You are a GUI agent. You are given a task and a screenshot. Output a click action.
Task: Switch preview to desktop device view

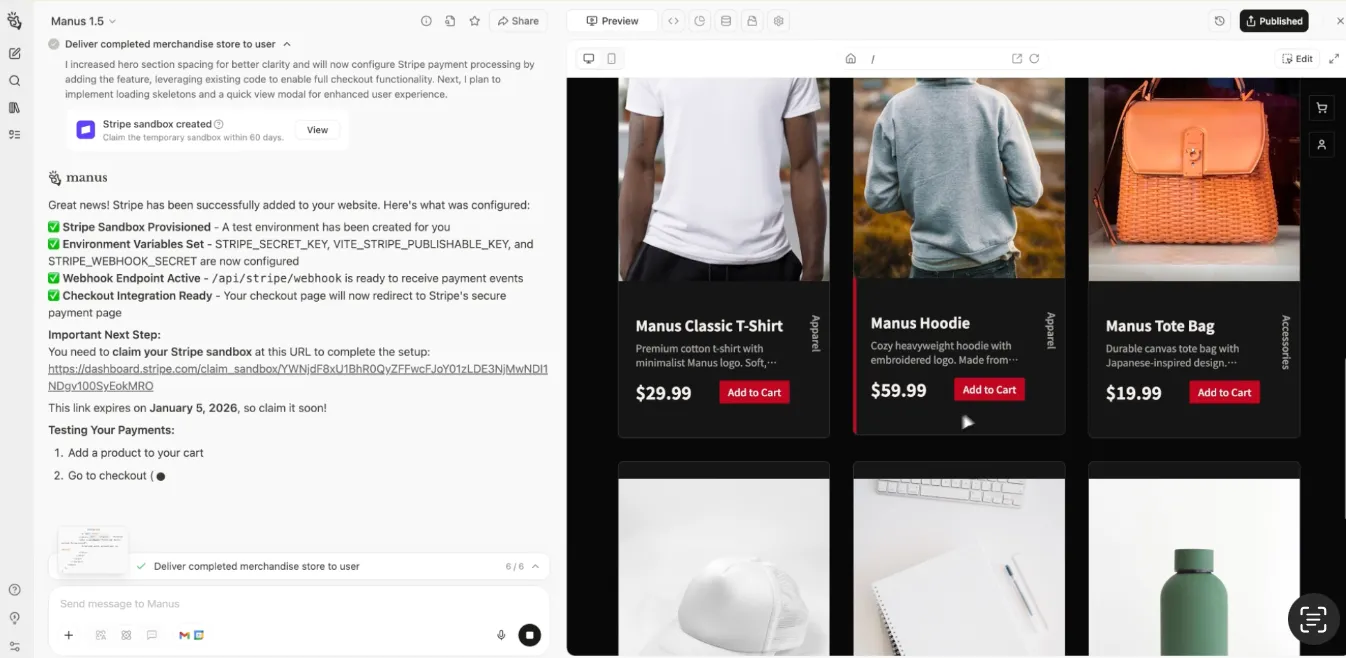click(588, 59)
